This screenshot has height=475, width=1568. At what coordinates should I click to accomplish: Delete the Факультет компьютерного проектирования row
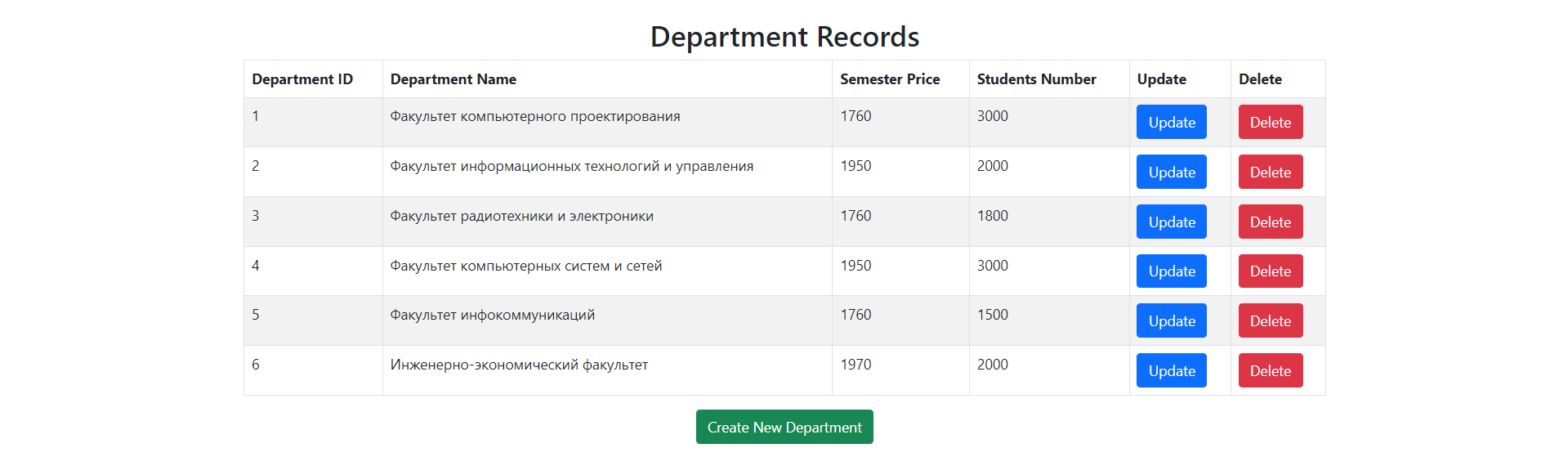coord(1271,122)
